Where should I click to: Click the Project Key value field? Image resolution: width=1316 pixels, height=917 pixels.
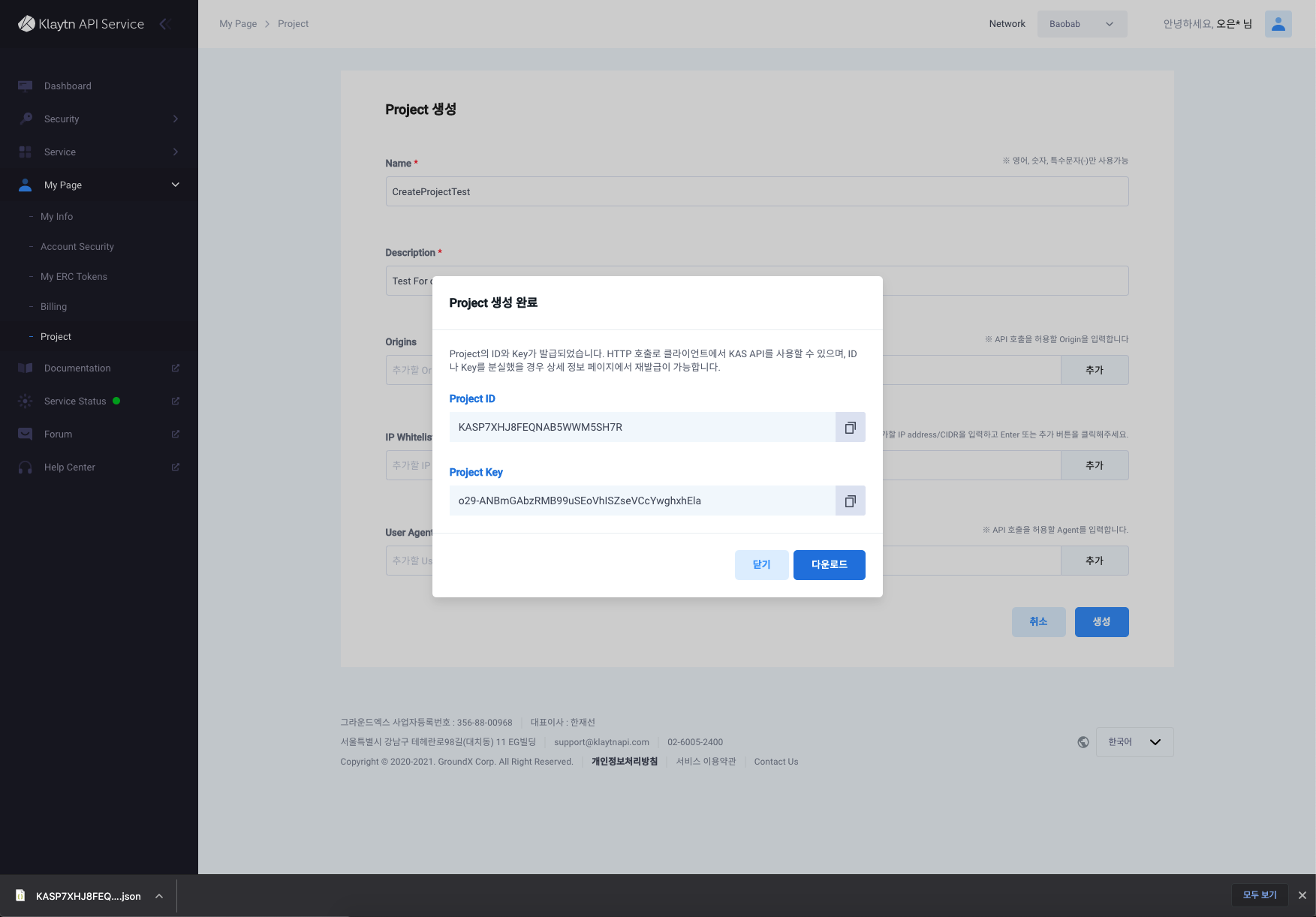pos(643,501)
